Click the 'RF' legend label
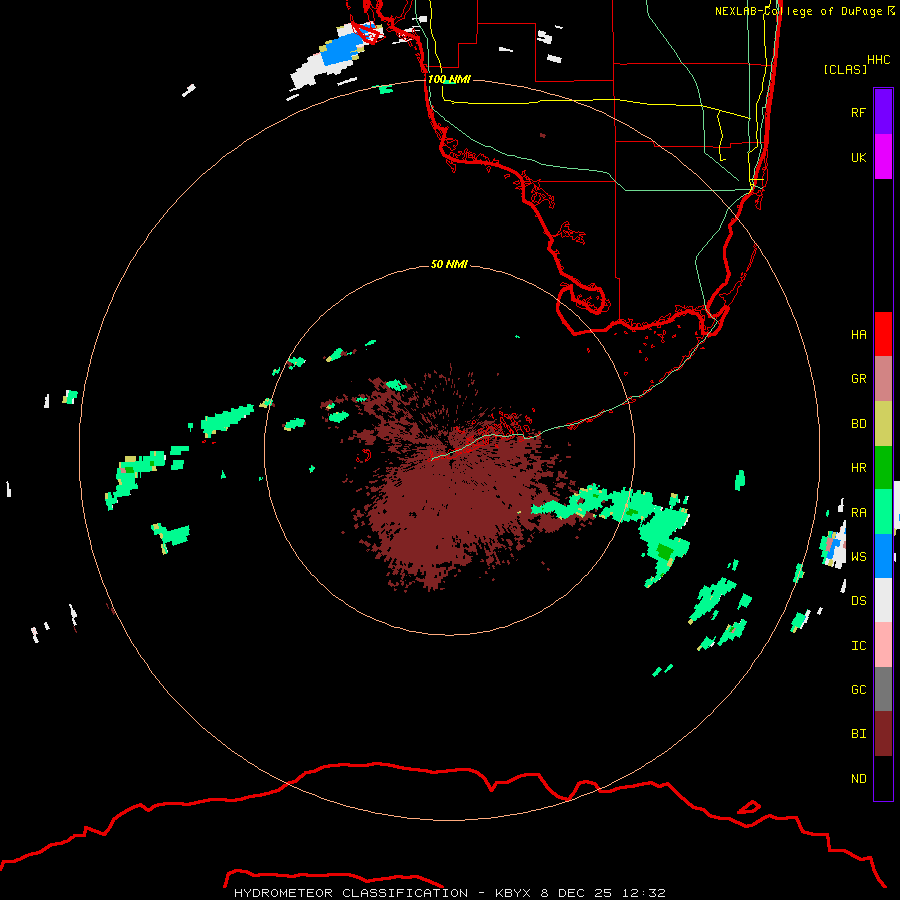The width and height of the screenshot is (900, 900). 858,112
